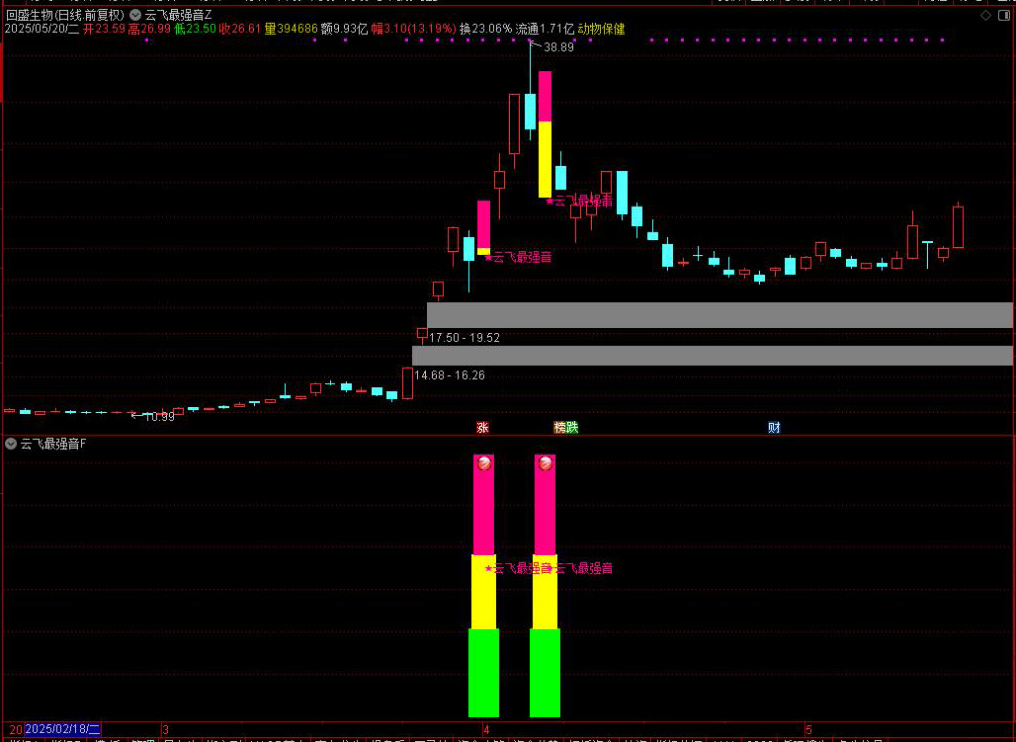Select the 2025/02/18 date label on timeline

coord(63,729)
